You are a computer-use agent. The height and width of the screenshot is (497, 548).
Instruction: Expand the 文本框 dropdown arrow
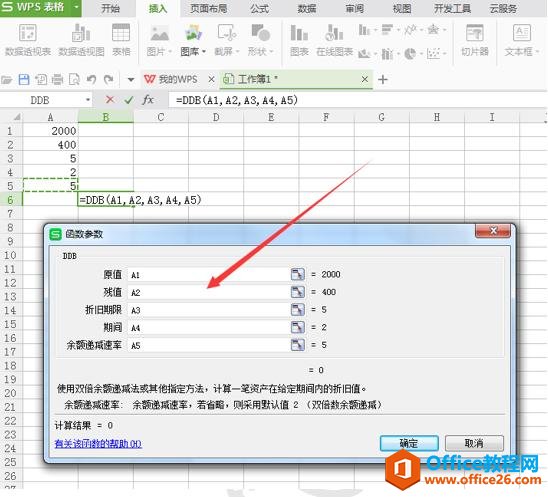tap(537, 52)
